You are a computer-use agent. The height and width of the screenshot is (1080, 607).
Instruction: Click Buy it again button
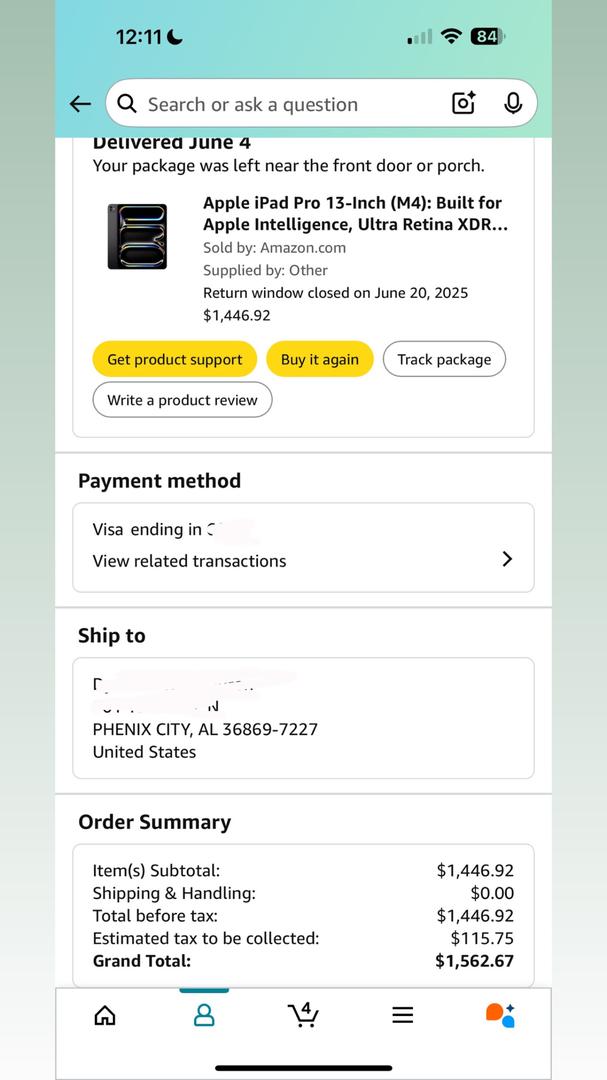pyautogui.click(x=320, y=360)
